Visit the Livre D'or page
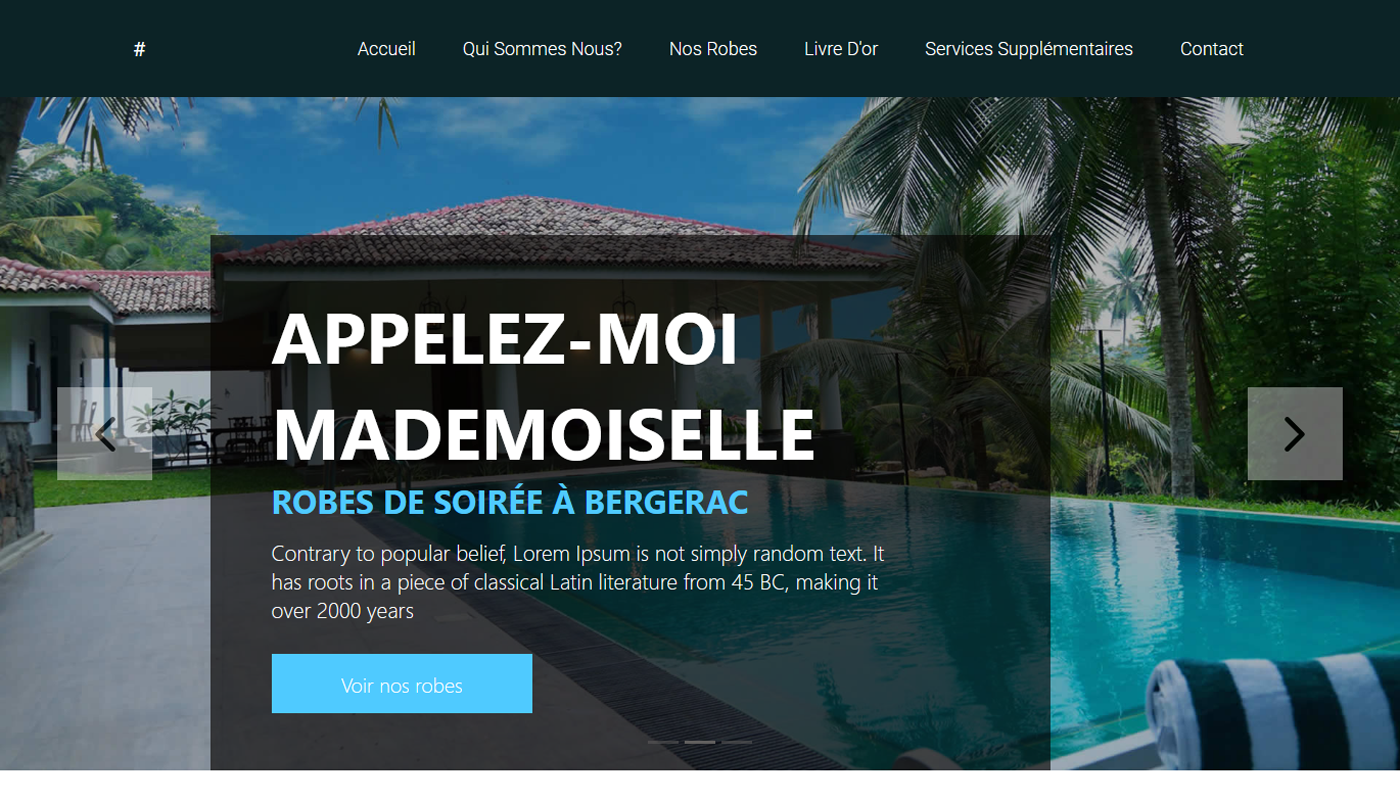 point(841,49)
